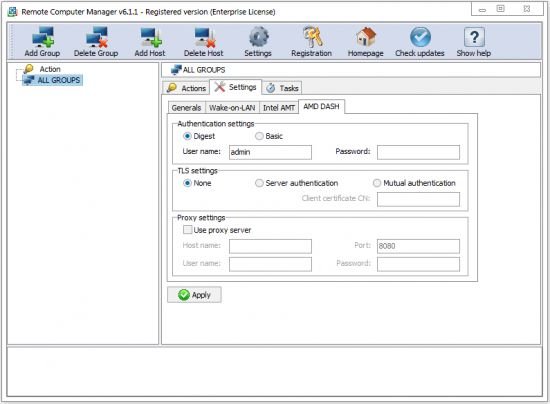
Task: Switch to the Intel AMT tab
Action: (x=279, y=108)
